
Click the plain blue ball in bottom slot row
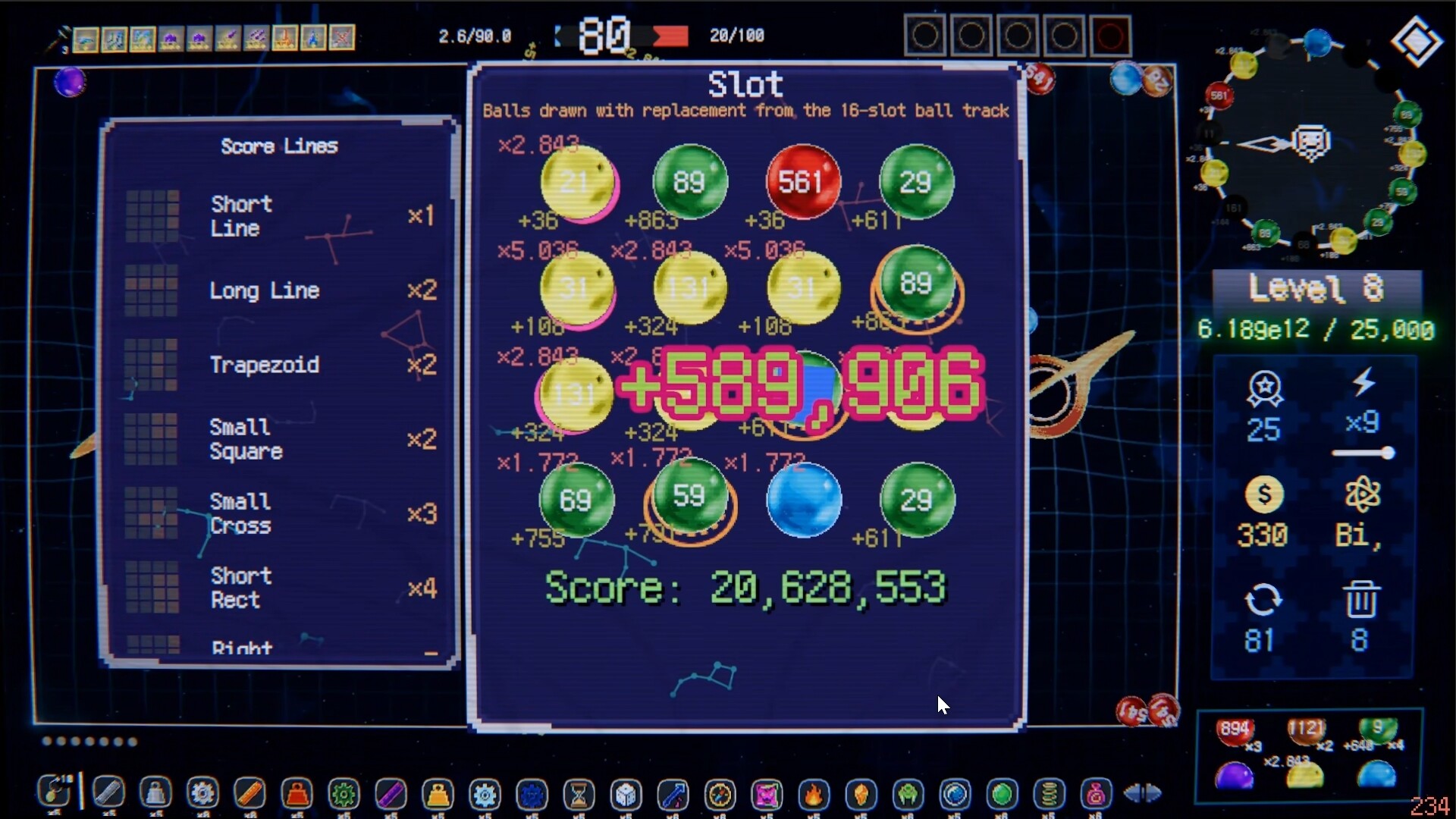point(804,500)
